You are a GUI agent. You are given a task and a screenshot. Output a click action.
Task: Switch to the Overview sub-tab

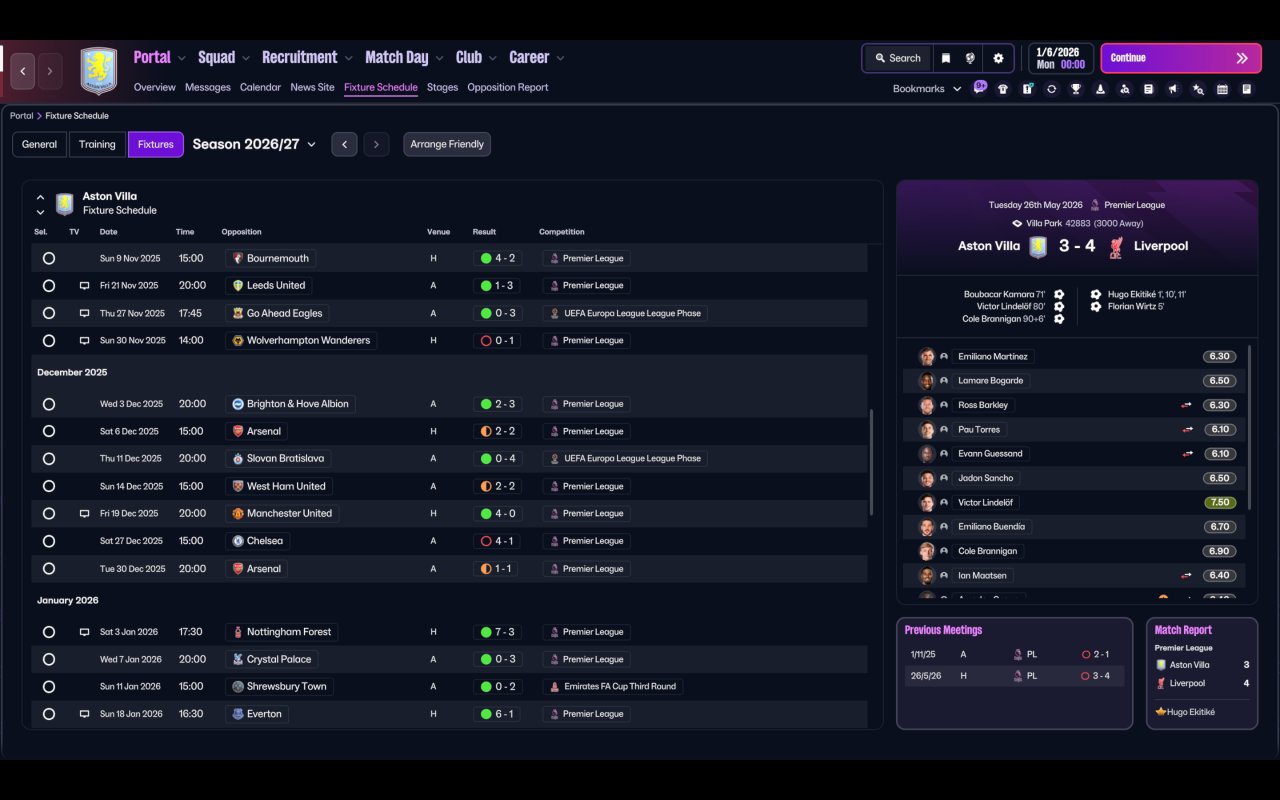[155, 88]
